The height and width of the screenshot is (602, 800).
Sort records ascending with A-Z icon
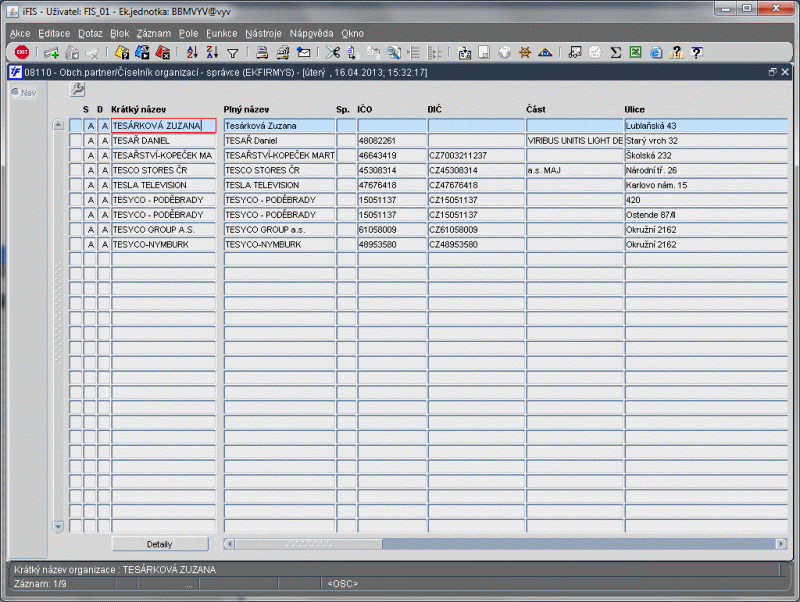192,53
